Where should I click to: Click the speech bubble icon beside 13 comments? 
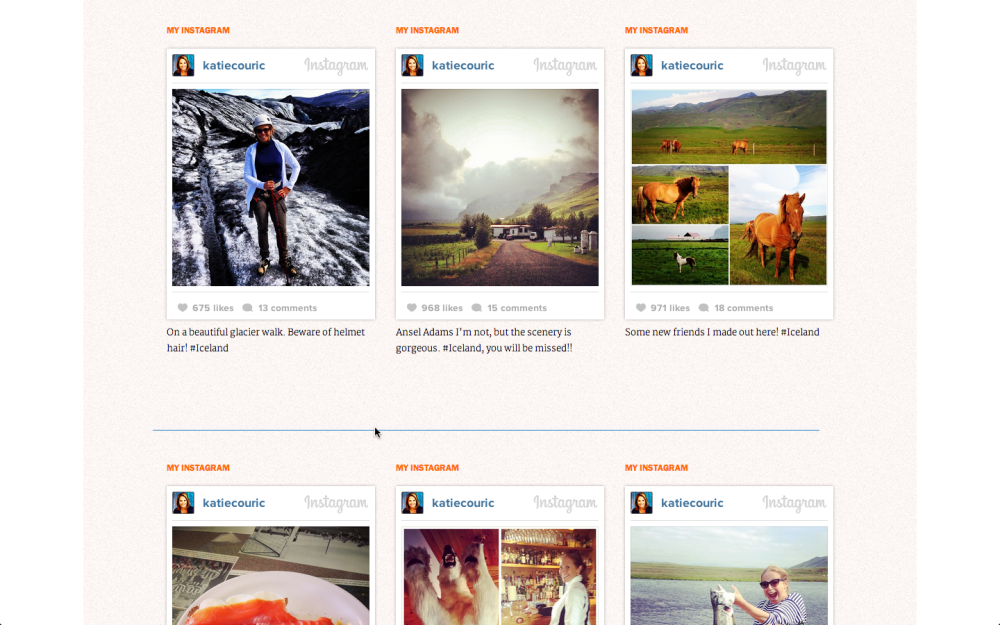coord(247,307)
